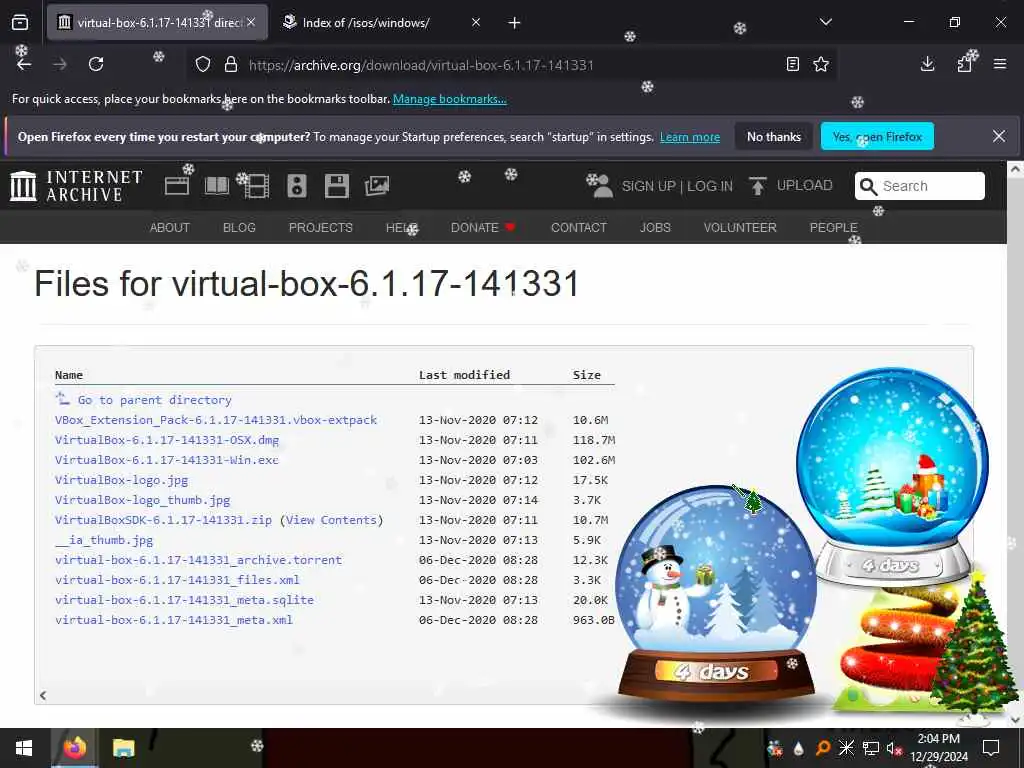Open the Firefox hamburger application menu
The height and width of the screenshot is (768, 1024).
(1000, 64)
